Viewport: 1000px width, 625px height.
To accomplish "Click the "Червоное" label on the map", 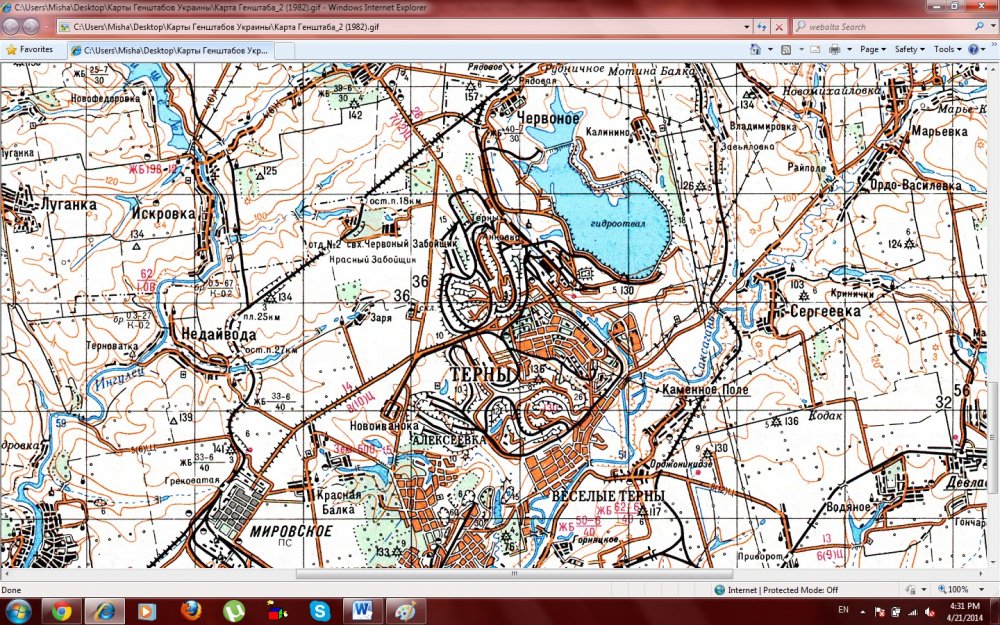I will (548, 117).
